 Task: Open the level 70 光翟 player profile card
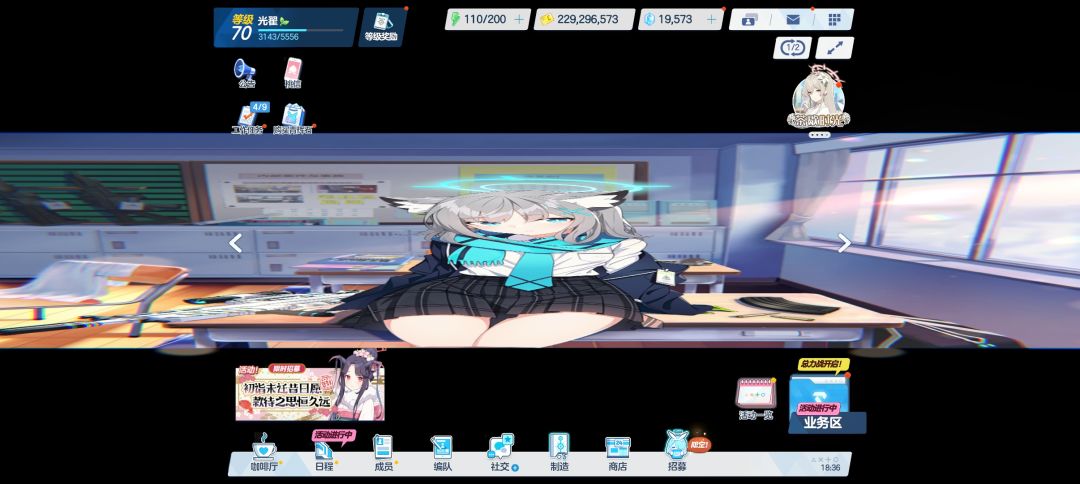(x=286, y=28)
